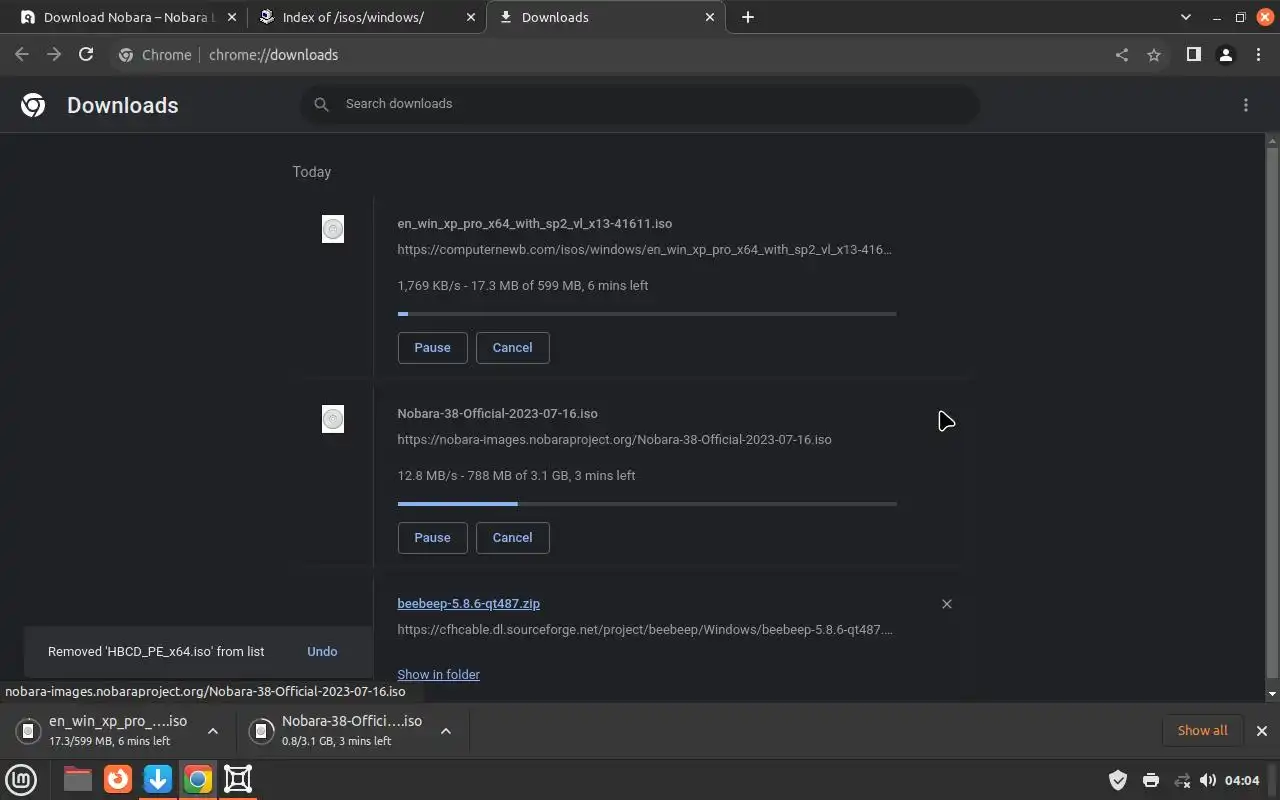Click the computernewb.com source URL
The width and height of the screenshot is (1280, 800).
click(645, 250)
